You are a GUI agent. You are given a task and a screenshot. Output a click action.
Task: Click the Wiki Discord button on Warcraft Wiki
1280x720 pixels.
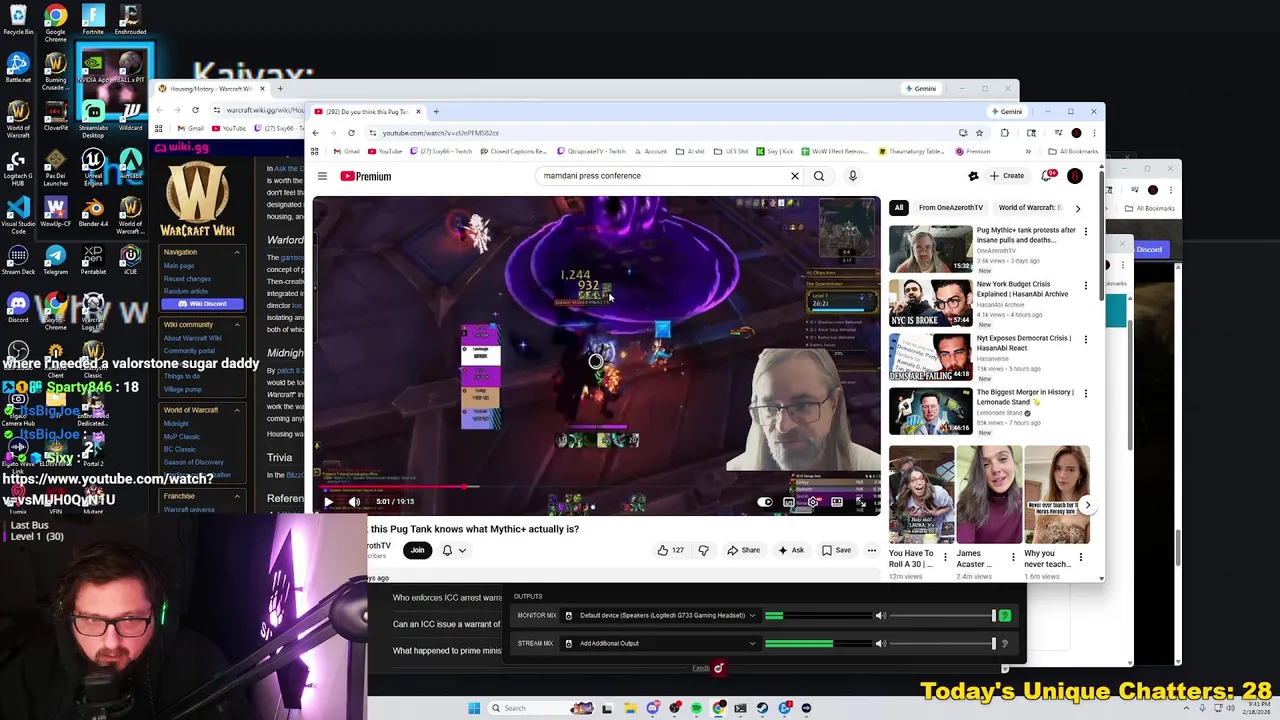coord(201,304)
